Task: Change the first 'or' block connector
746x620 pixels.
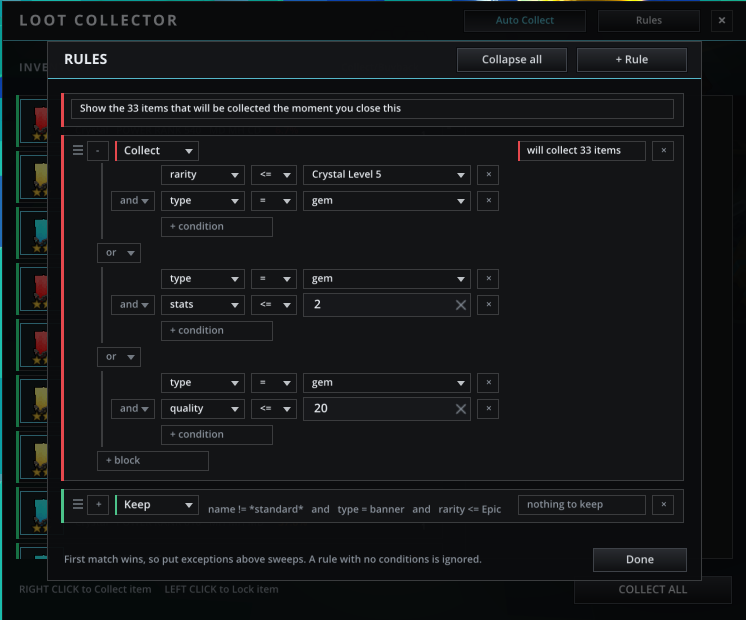Action: [119, 253]
